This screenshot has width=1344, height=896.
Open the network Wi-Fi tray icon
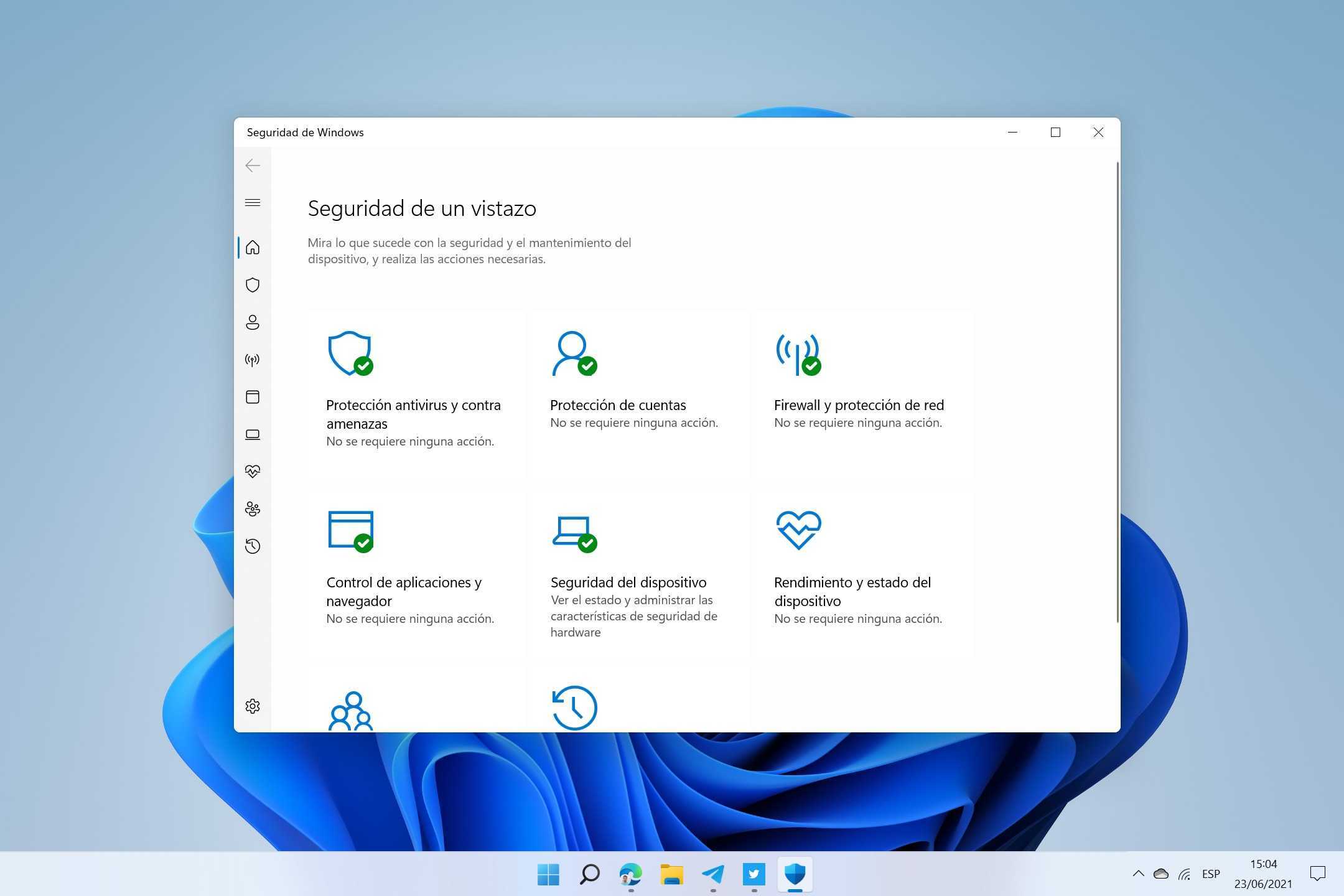[1185, 874]
